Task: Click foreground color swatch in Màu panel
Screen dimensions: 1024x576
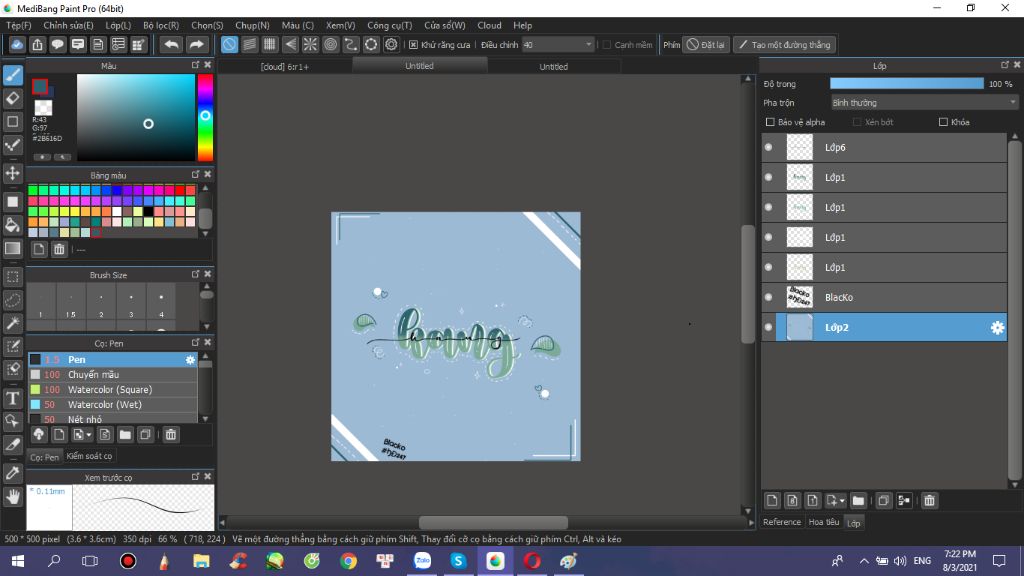Action: click(x=40, y=87)
